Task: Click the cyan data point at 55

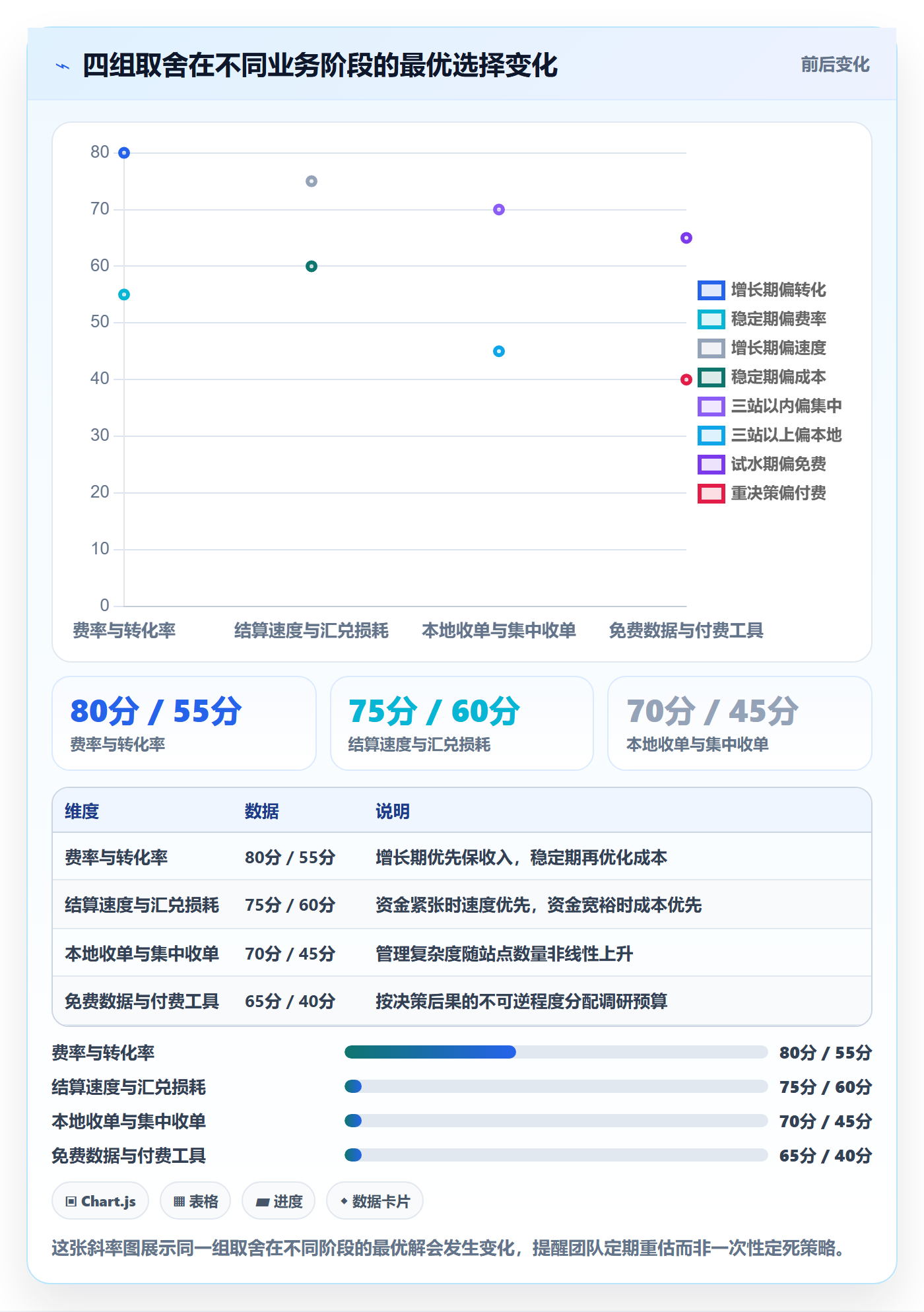Action: [124, 294]
